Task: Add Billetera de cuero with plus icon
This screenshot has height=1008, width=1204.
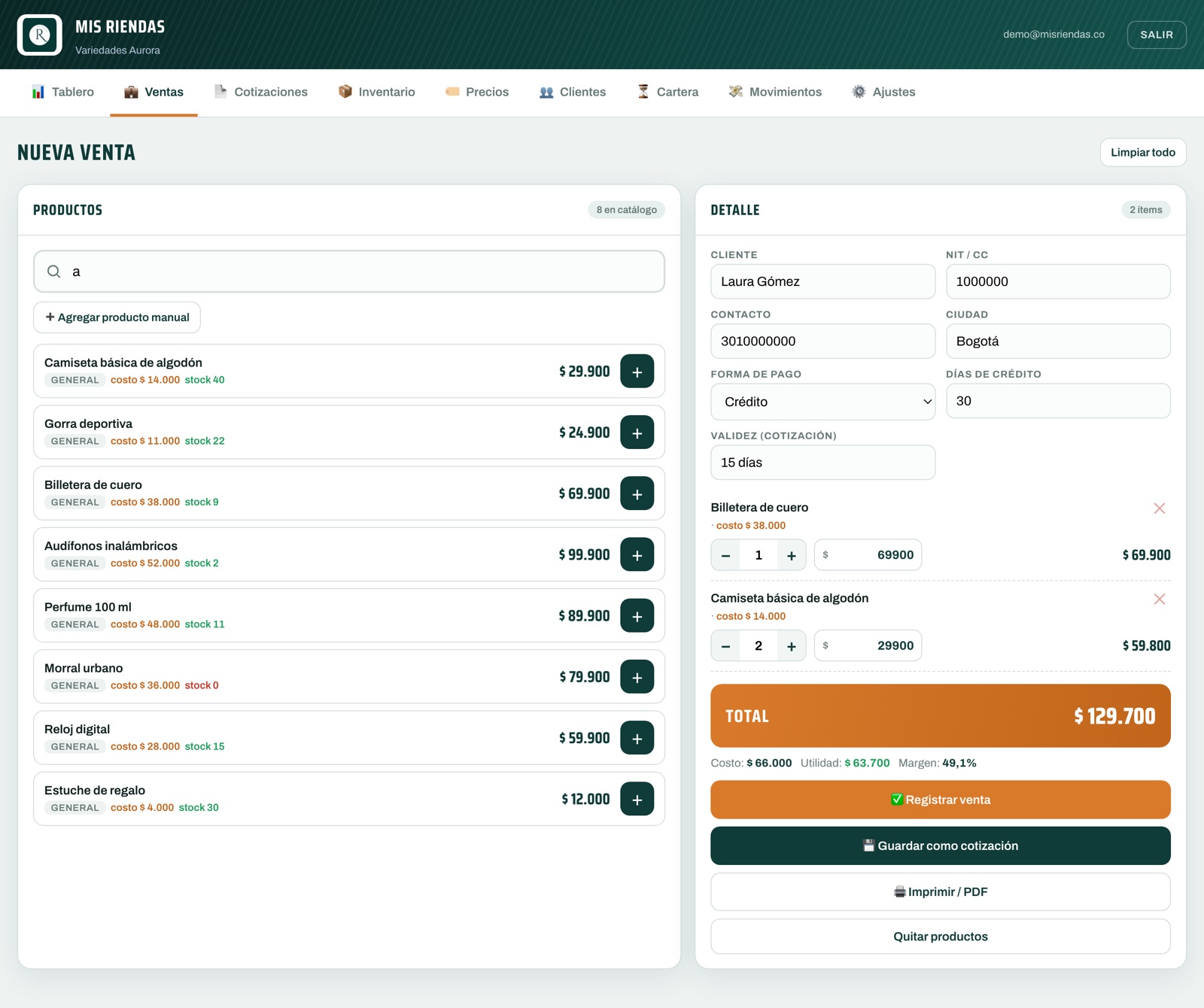Action: [x=637, y=493]
